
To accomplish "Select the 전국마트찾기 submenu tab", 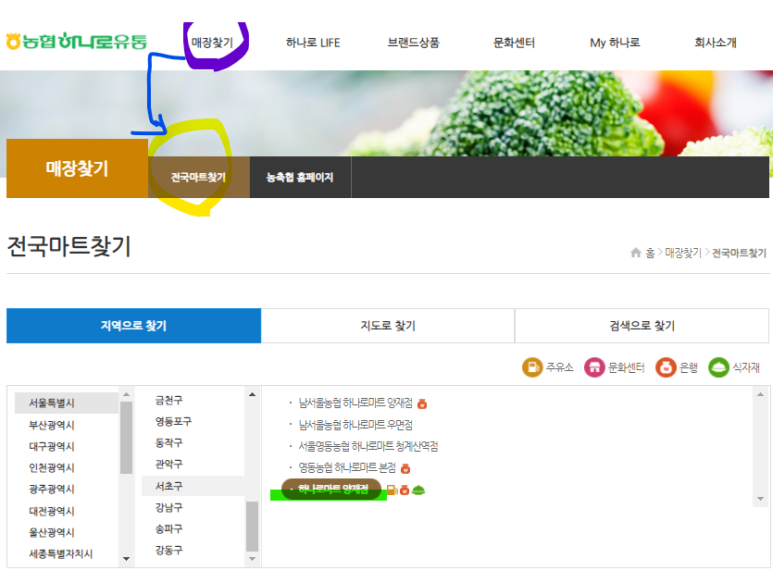I will [199, 177].
